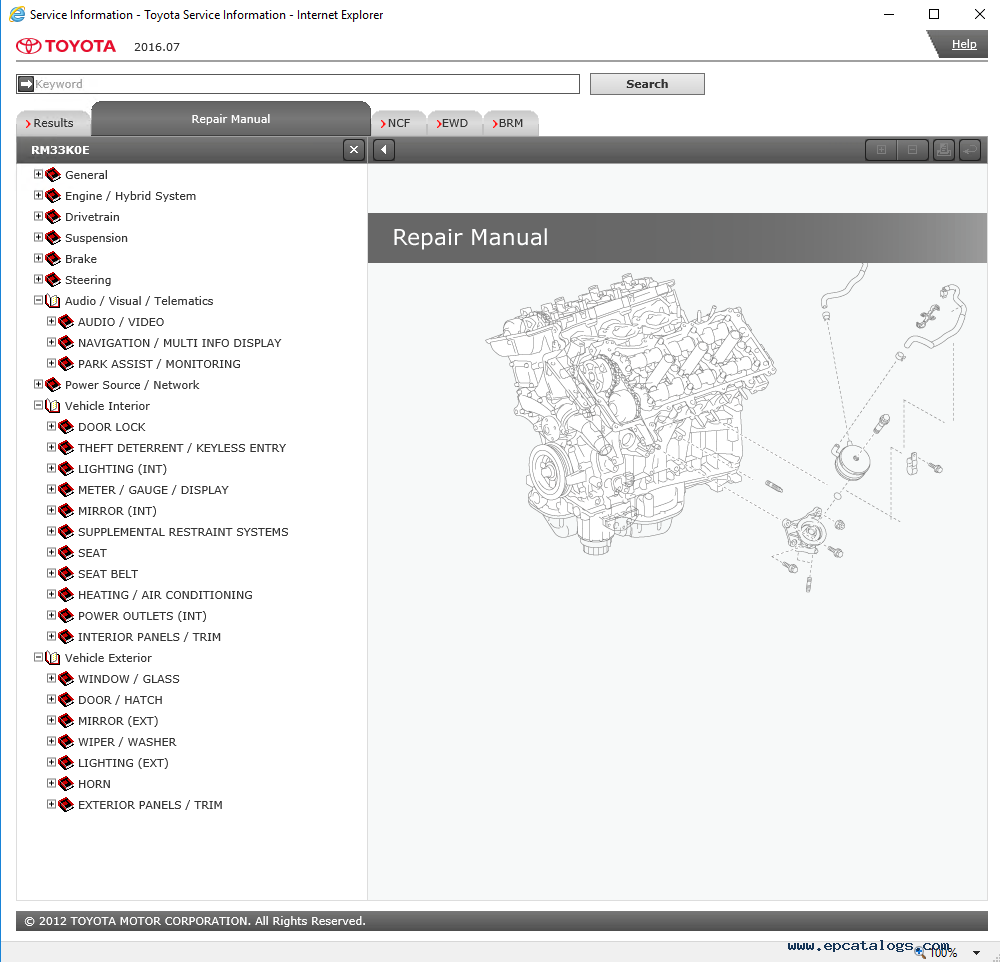Click the open book icon beside Vehicle Interior
Image resolution: width=1000 pixels, height=962 pixels.
point(53,406)
